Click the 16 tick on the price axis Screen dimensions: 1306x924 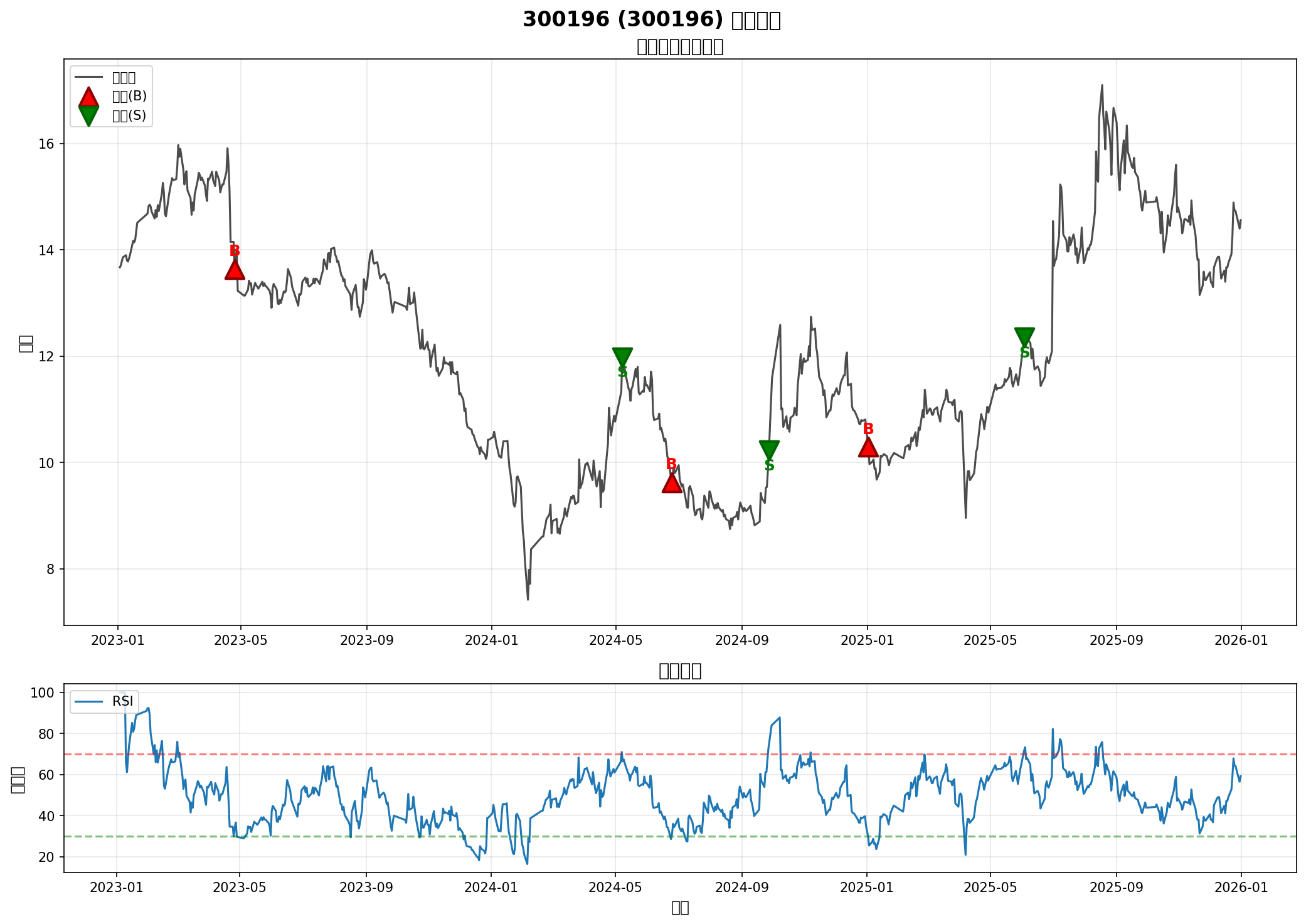[x=47, y=144]
